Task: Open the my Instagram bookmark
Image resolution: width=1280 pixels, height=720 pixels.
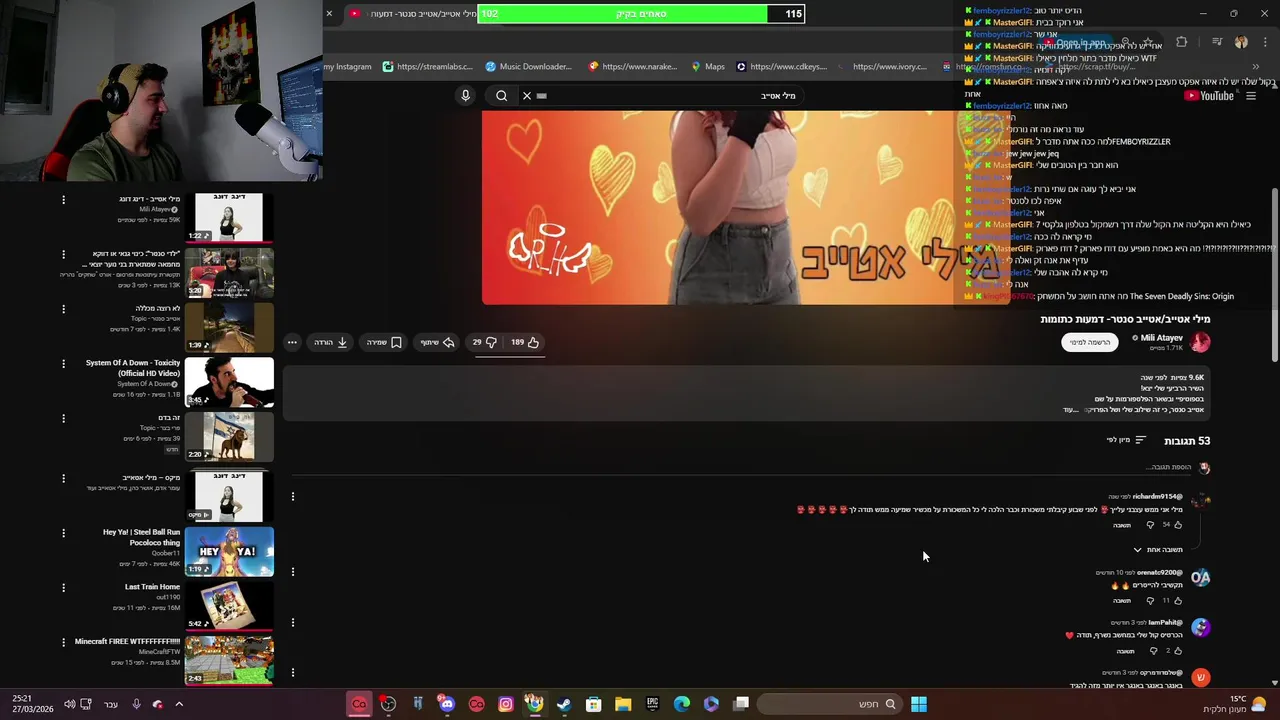Action: pos(347,67)
